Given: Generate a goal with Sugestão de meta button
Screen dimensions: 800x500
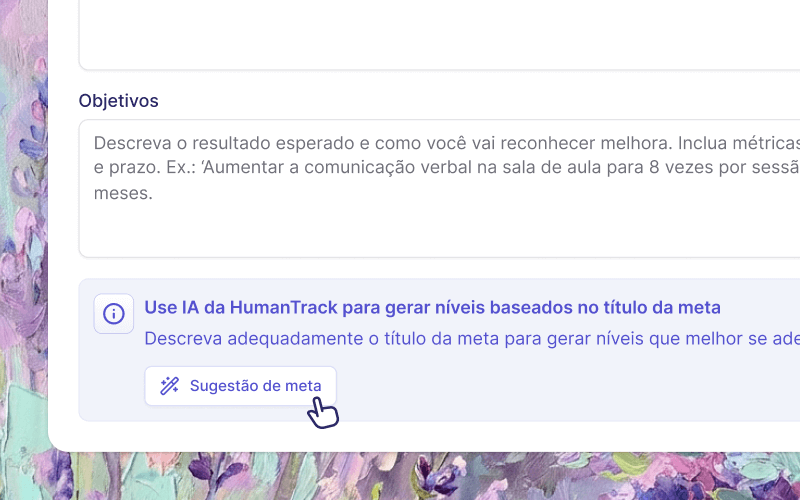Looking at the screenshot, I should [x=240, y=386].
